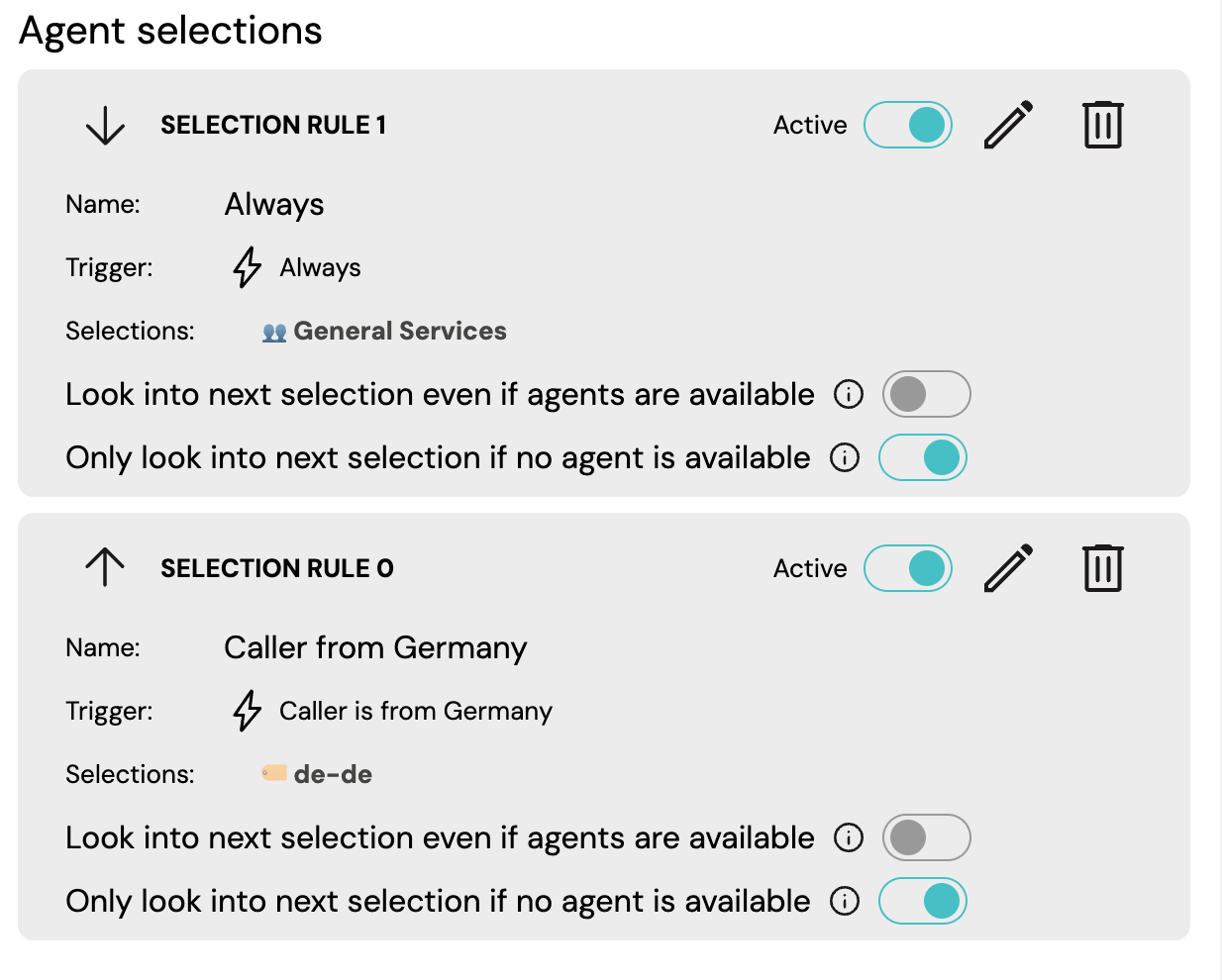This screenshot has width=1222, height=980.
Task: Click the lightning trigger icon for Always
Action: [247, 267]
